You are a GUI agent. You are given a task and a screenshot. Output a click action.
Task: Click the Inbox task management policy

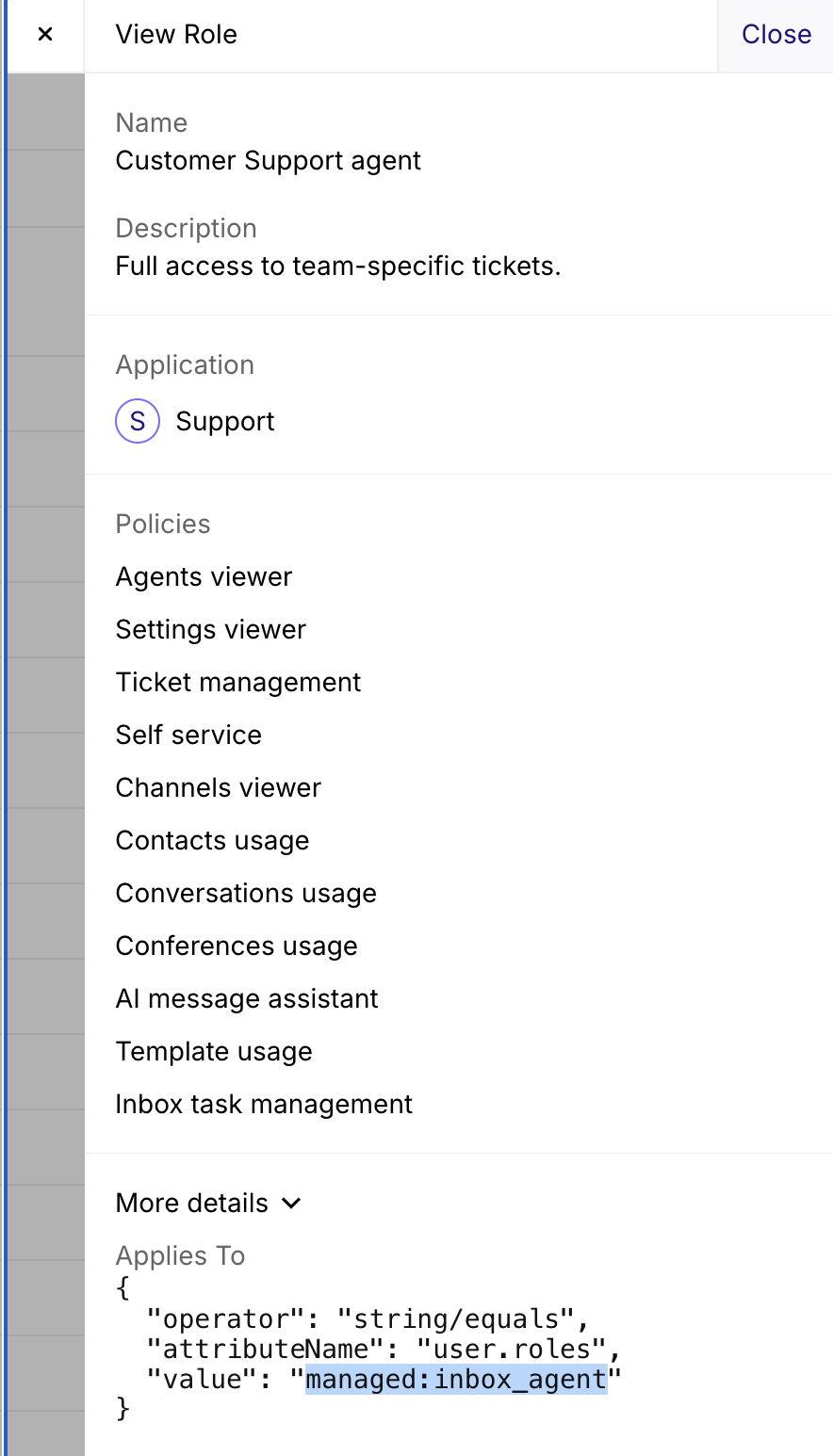tap(264, 1104)
